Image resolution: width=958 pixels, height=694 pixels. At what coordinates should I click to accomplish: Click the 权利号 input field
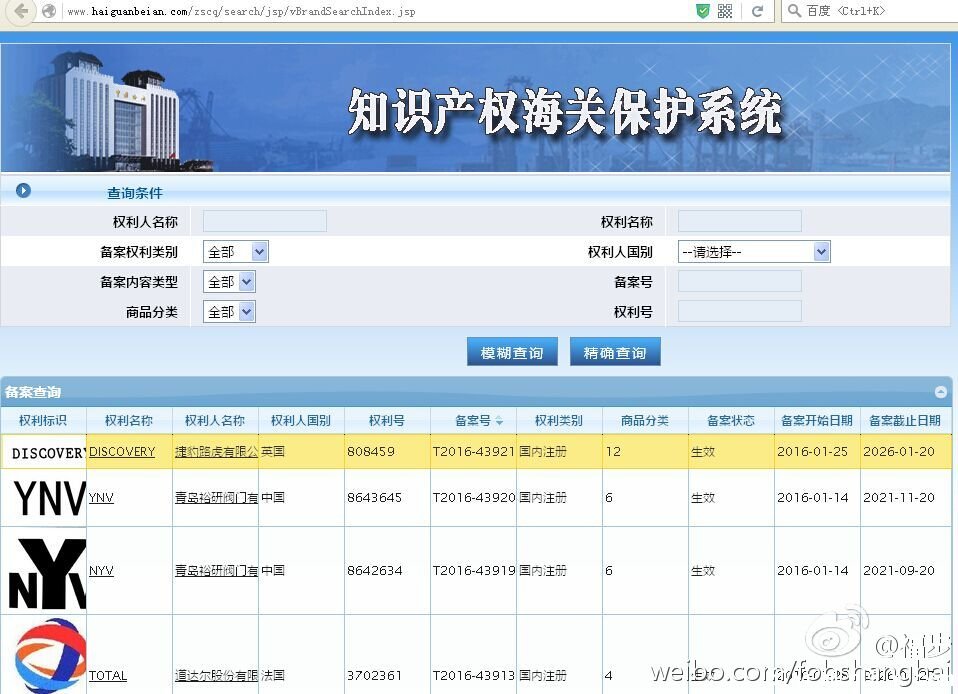[x=740, y=311]
